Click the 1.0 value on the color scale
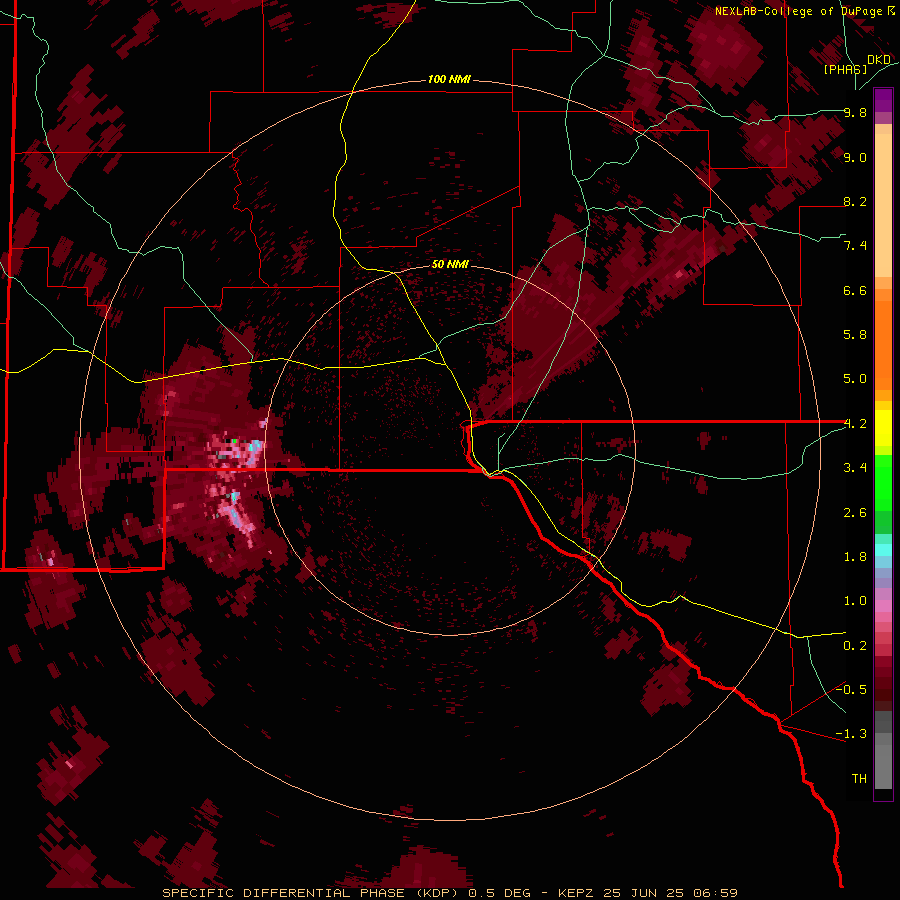 click(855, 601)
